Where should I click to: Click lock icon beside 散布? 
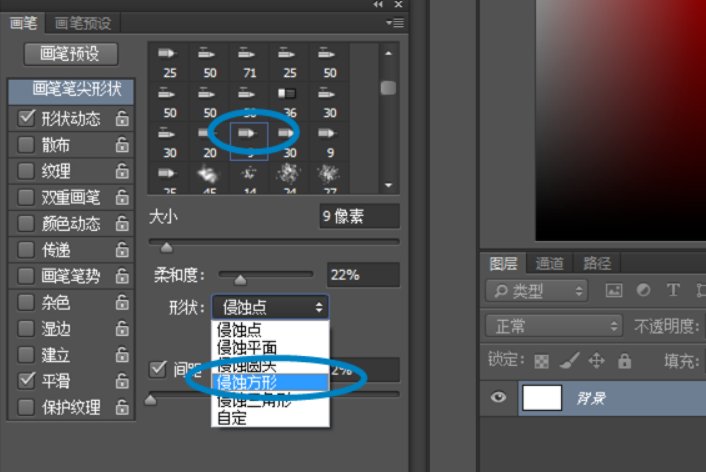pos(122,145)
